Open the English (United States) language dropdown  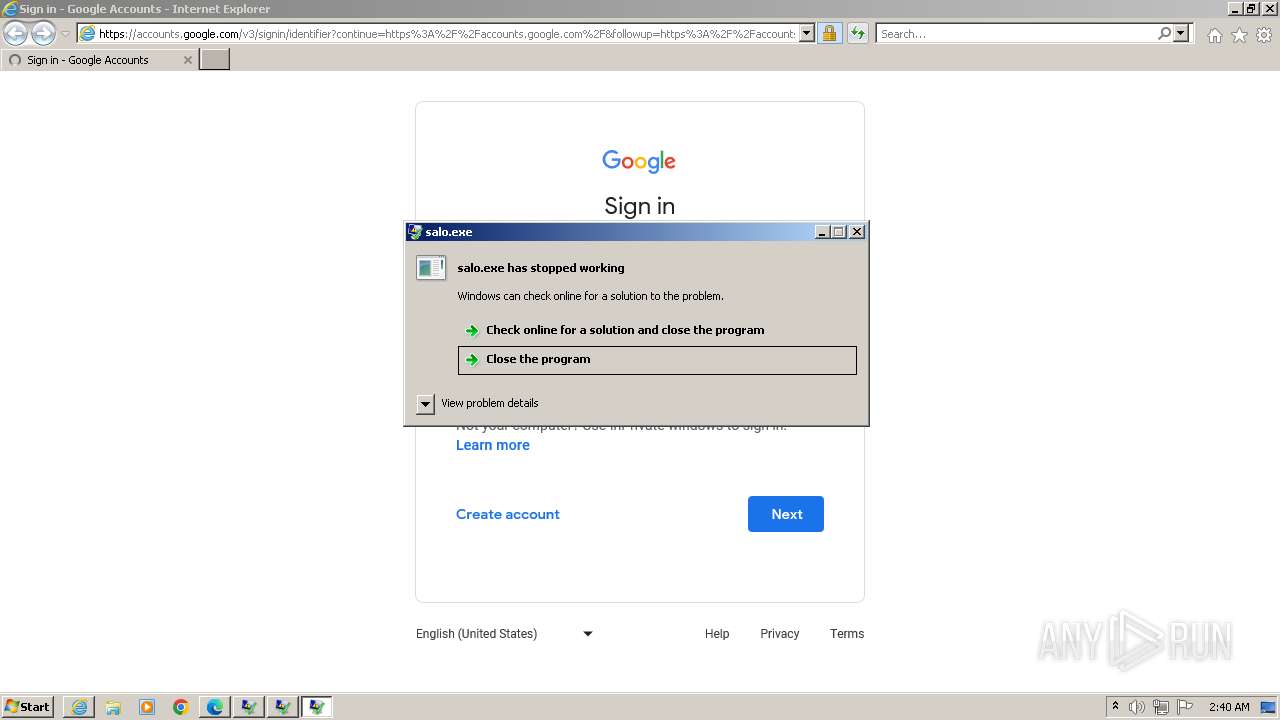pyautogui.click(x=505, y=634)
